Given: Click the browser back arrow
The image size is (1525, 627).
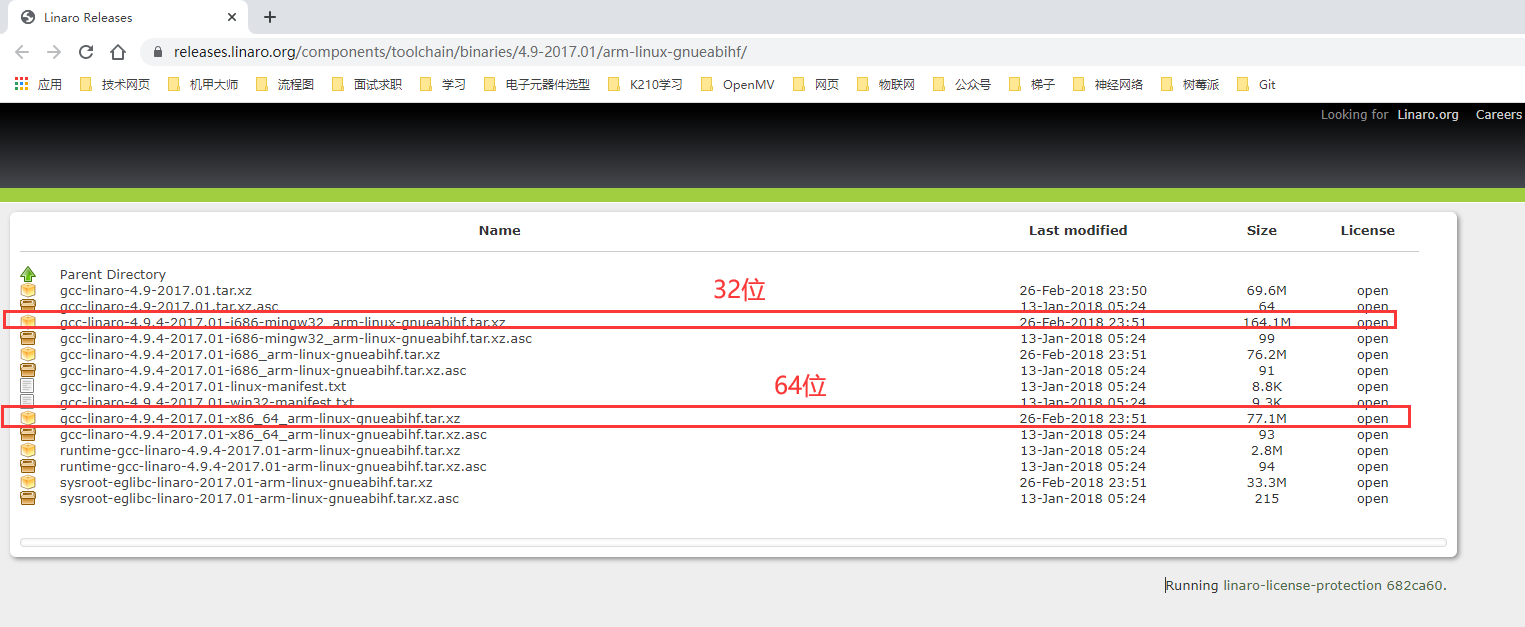Looking at the screenshot, I should coord(22,52).
